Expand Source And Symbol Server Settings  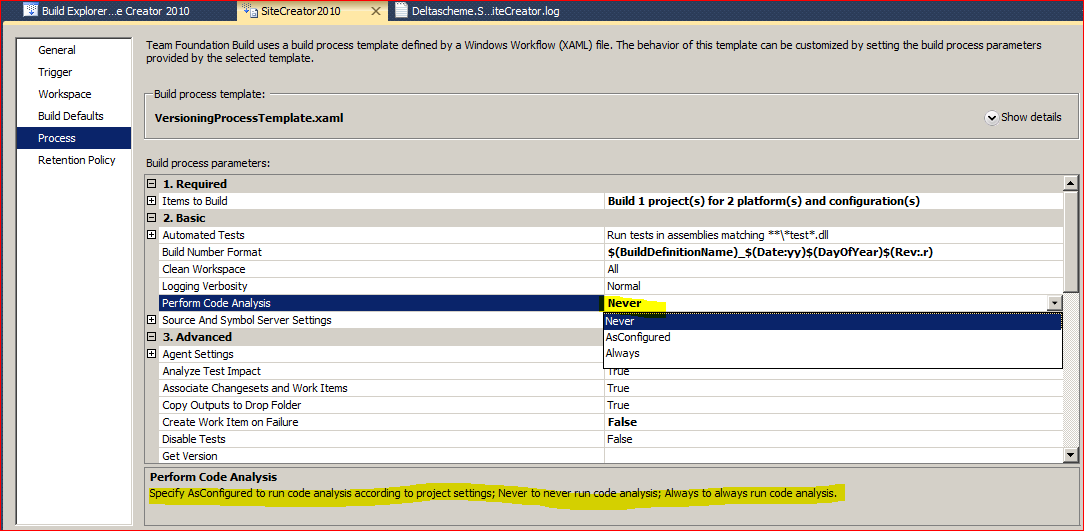(x=152, y=320)
